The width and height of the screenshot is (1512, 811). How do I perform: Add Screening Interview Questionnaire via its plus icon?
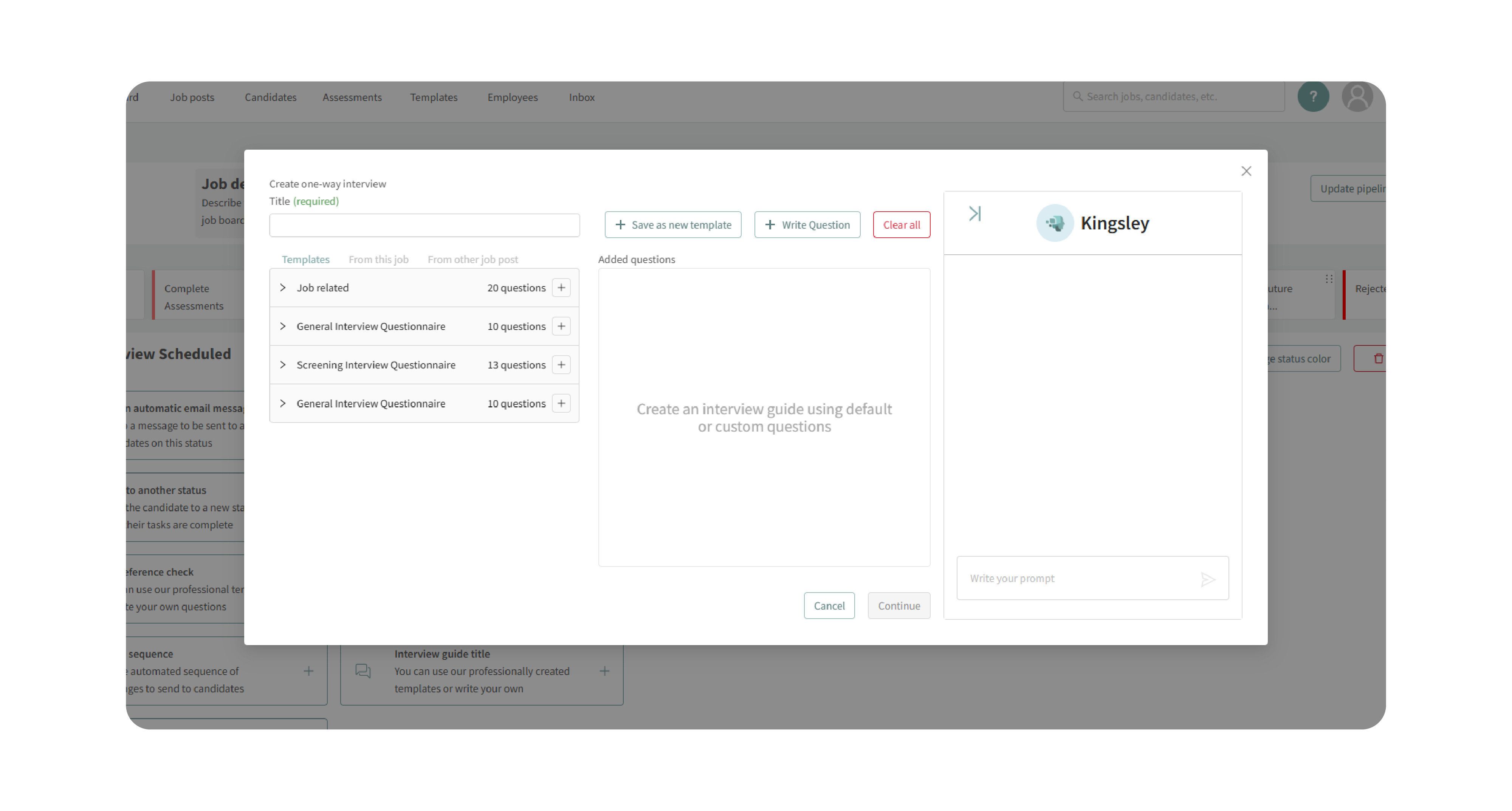tap(561, 364)
